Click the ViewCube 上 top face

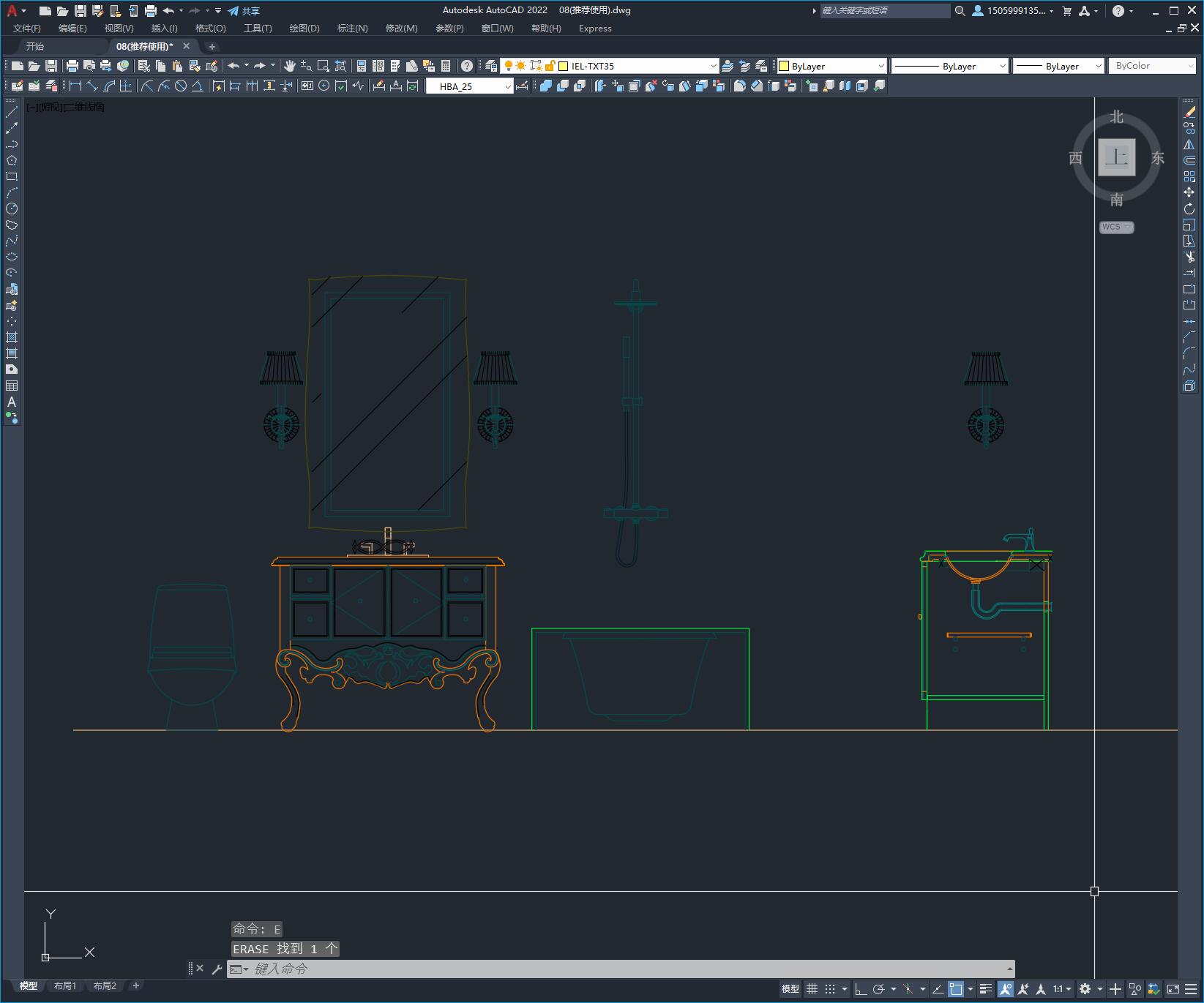click(1117, 157)
